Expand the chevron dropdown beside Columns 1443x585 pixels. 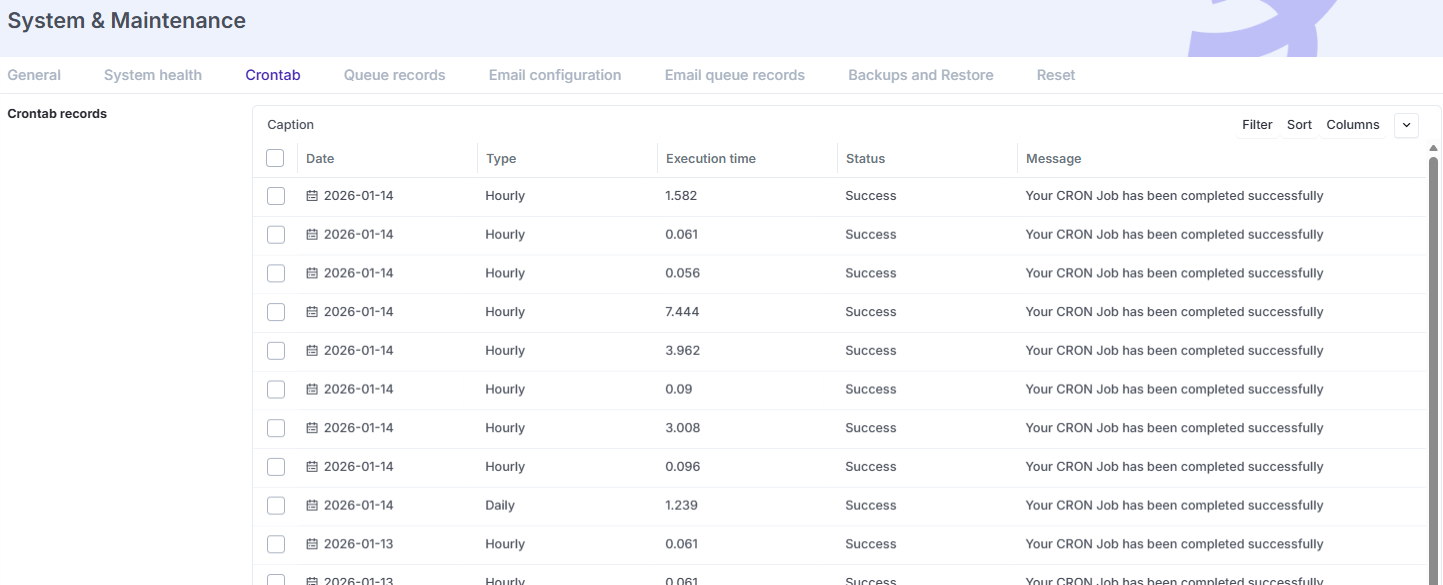[x=1406, y=125]
